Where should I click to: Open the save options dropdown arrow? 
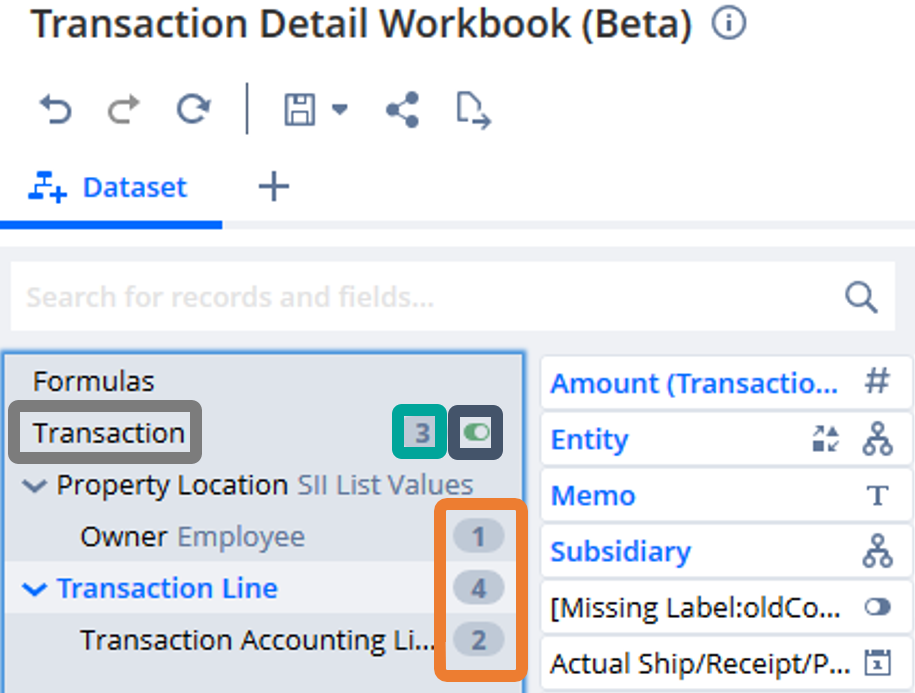pos(339,109)
